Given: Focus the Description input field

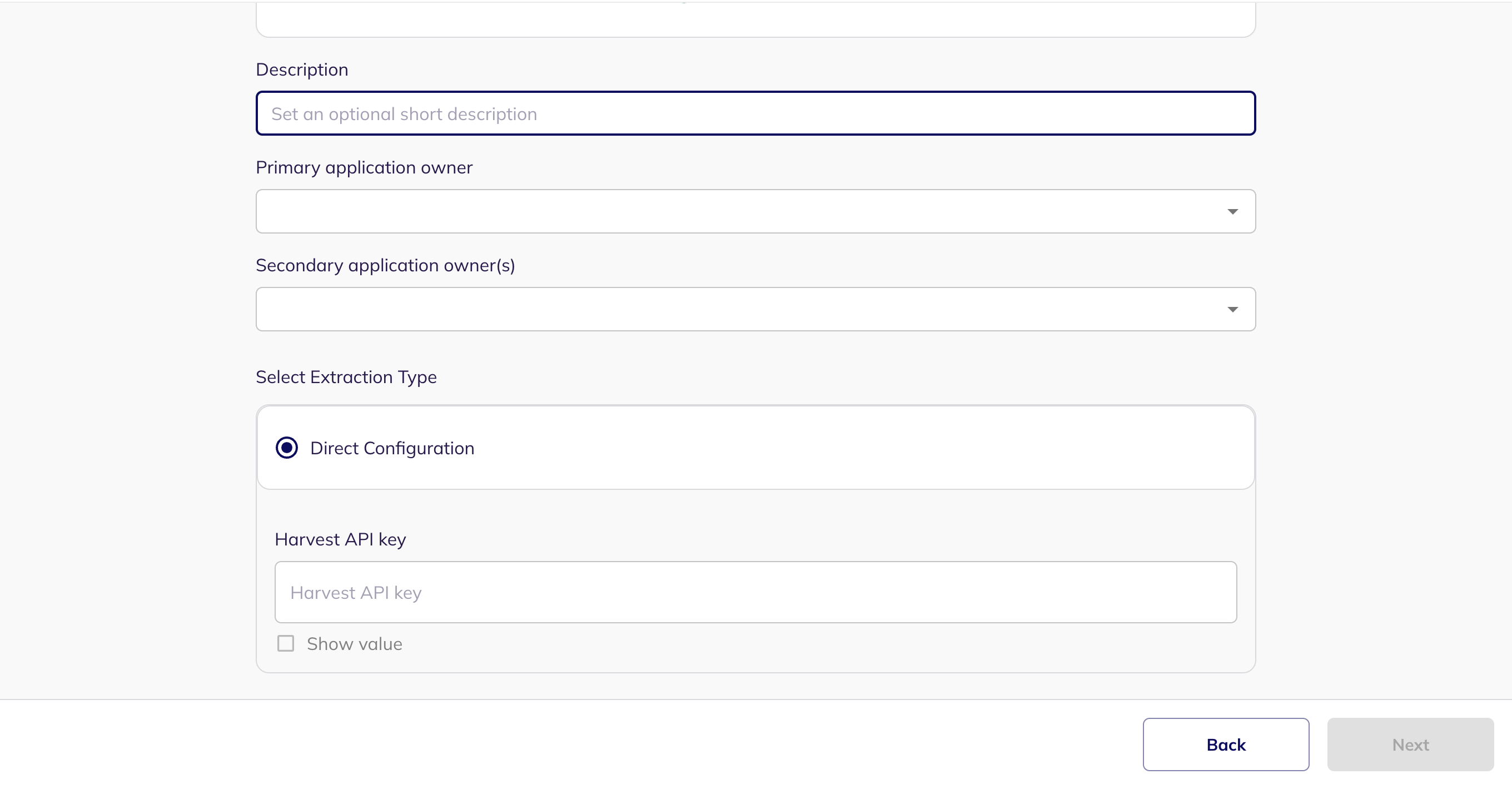Looking at the screenshot, I should click(755, 113).
